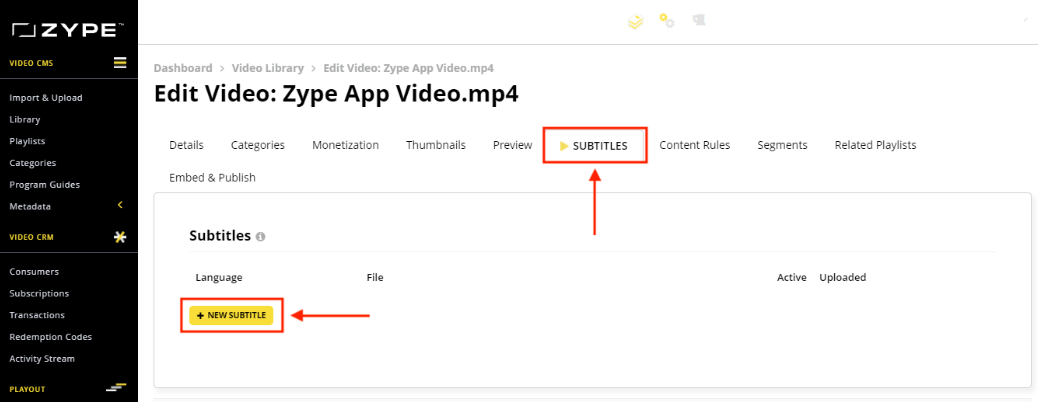
Task: Open the stacked layers icon in top bar
Action: tap(636, 22)
